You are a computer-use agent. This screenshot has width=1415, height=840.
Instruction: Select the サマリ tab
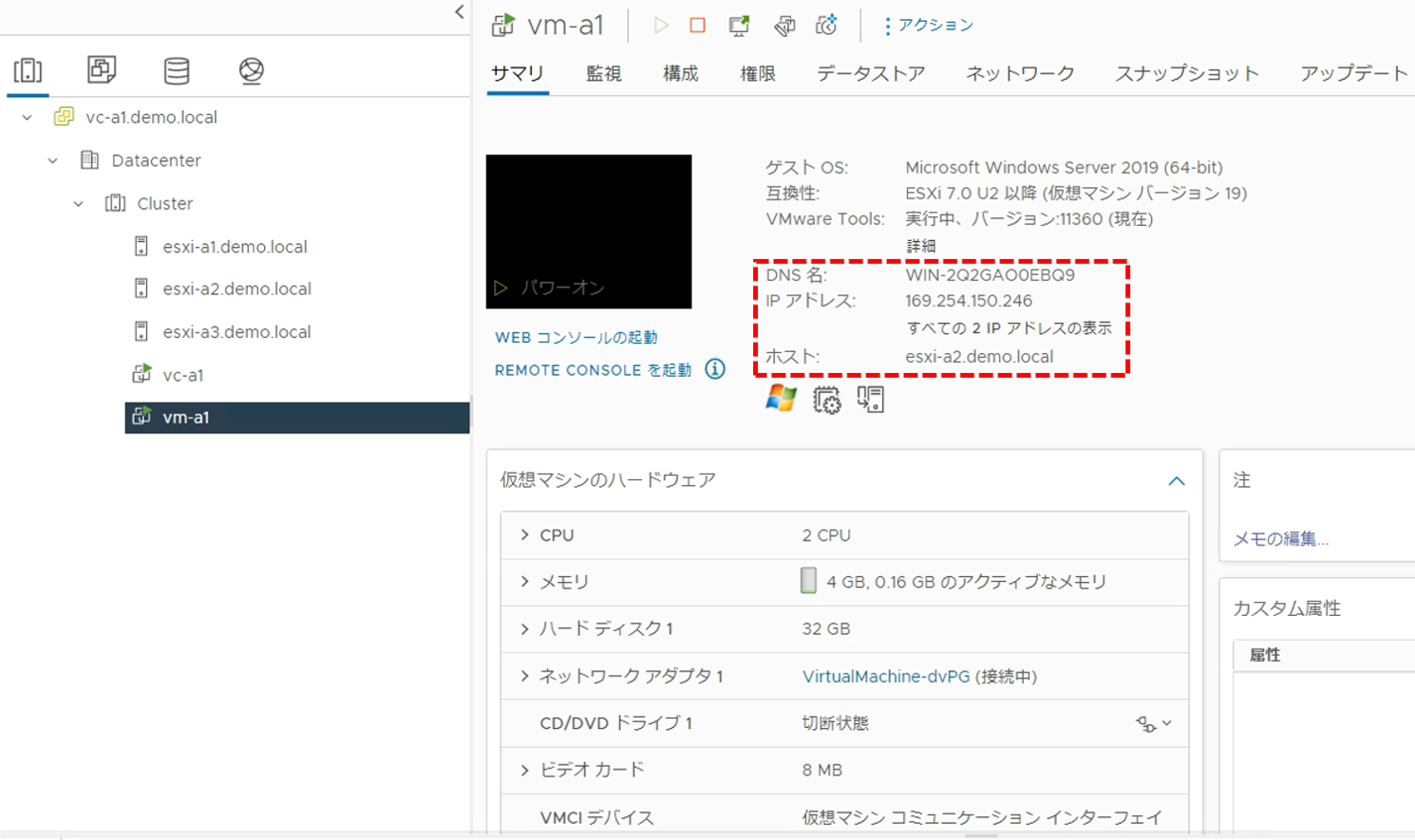click(x=518, y=74)
